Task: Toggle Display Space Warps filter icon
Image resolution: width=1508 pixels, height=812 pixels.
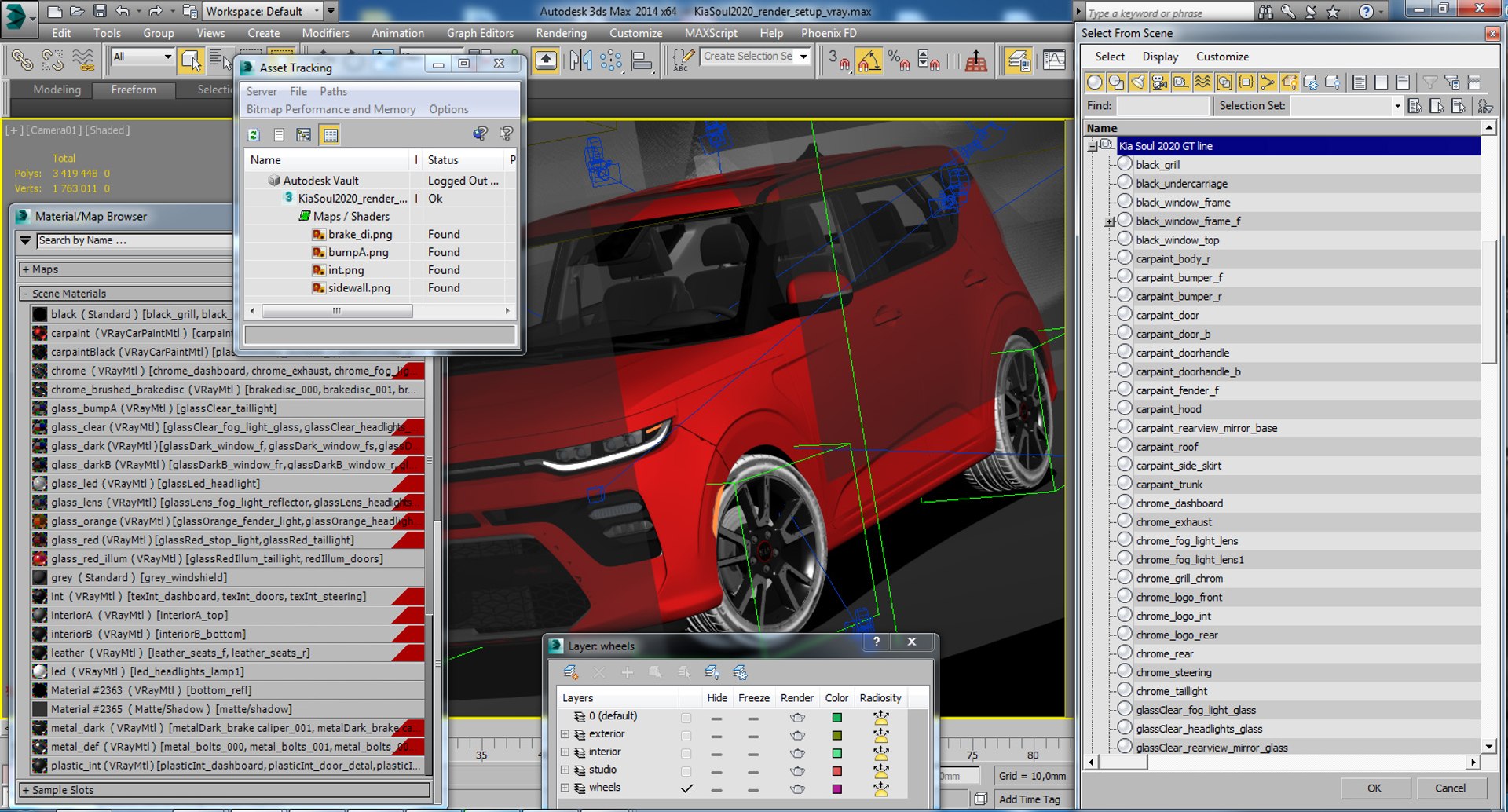Action: (x=1202, y=82)
